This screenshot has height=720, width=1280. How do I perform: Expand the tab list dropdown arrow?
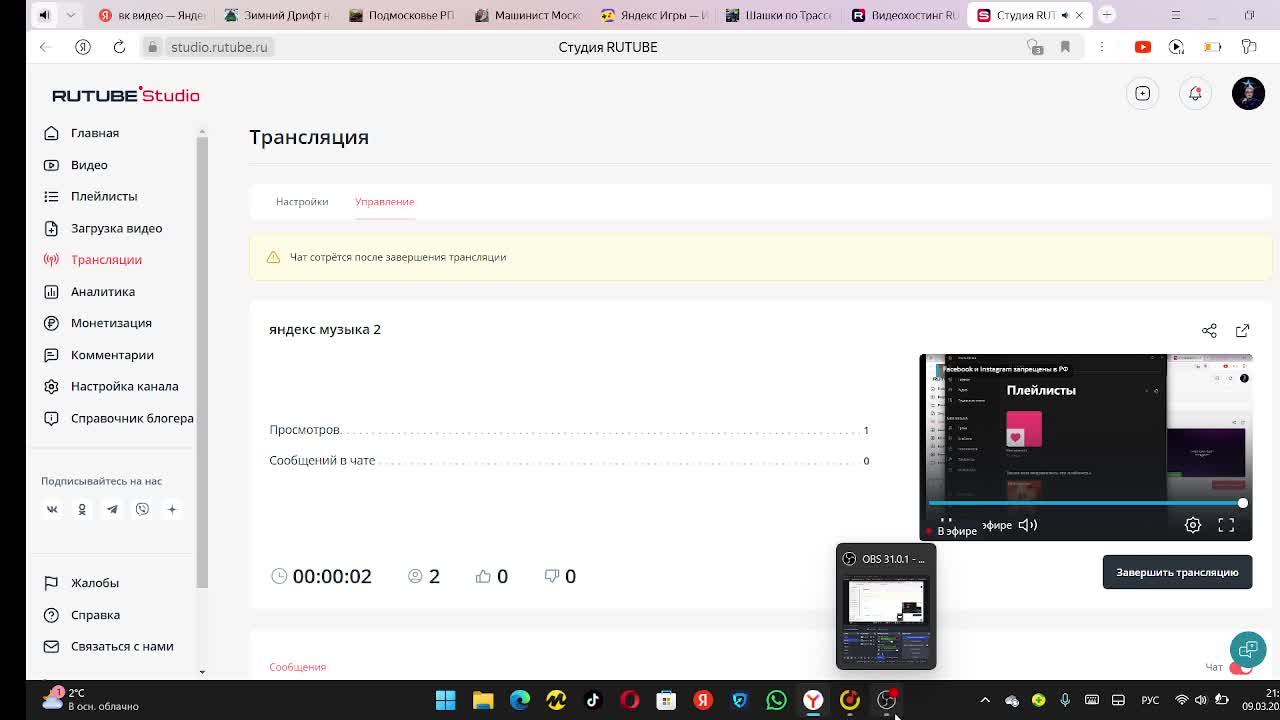[x=71, y=15]
